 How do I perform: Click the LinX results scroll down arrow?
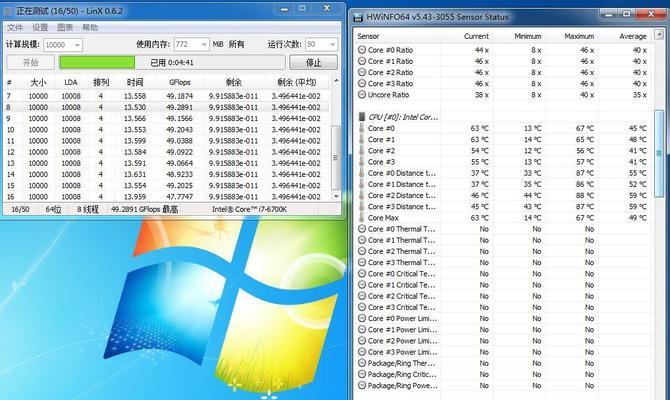[x=336, y=196]
